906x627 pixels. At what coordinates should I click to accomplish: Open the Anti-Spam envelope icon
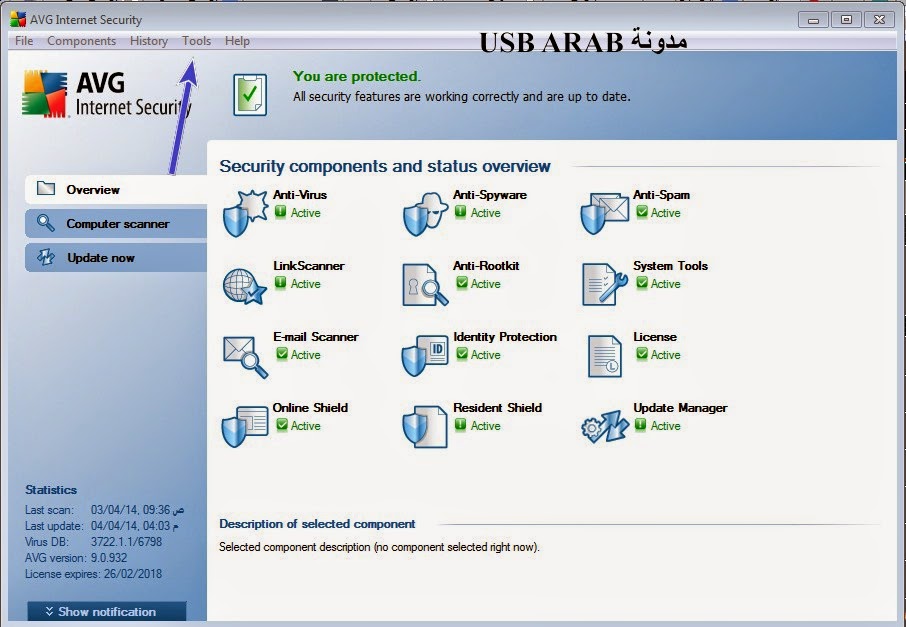pyautogui.click(x=605, y=214)
